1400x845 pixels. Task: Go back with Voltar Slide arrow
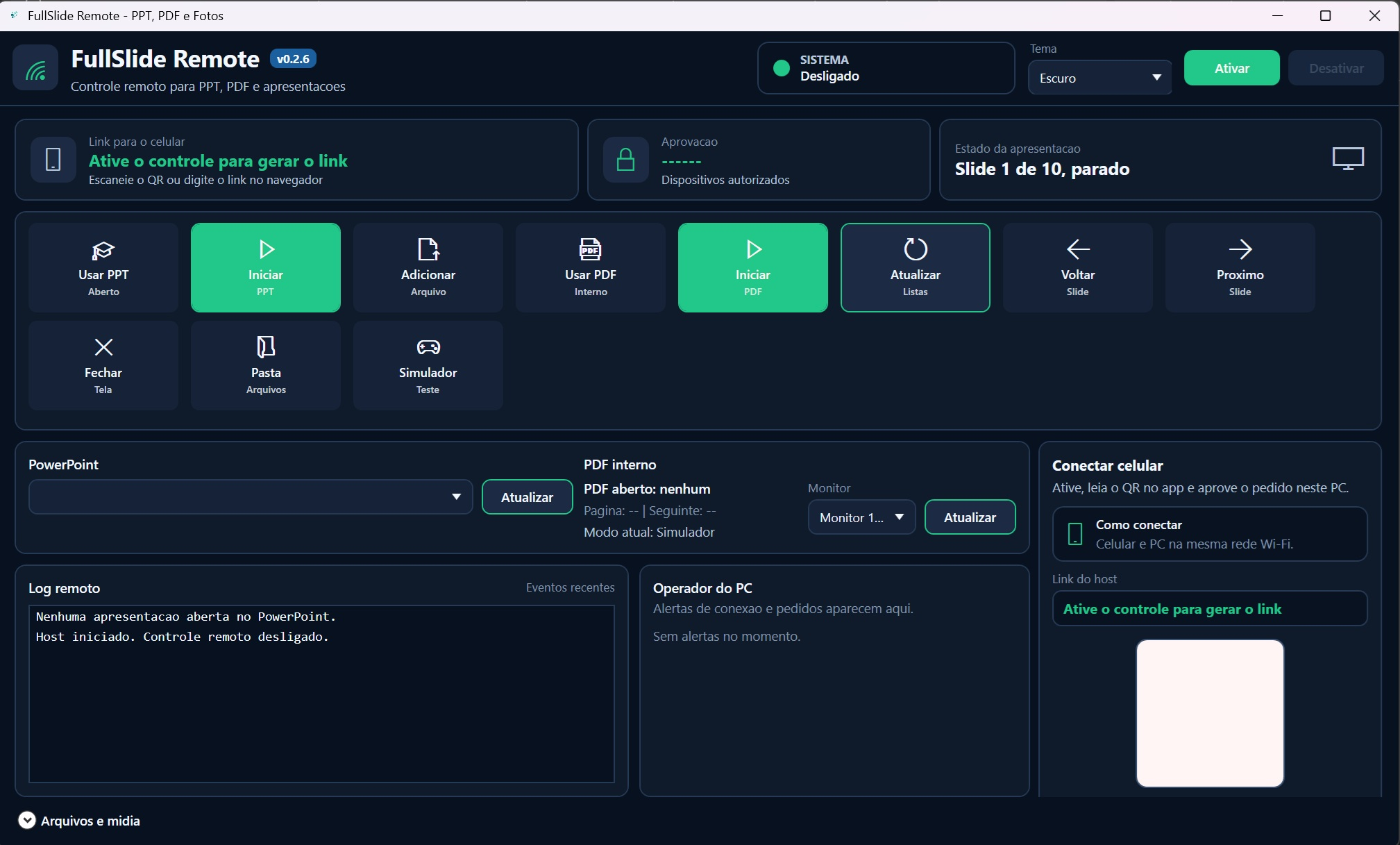coord(1078,267)
